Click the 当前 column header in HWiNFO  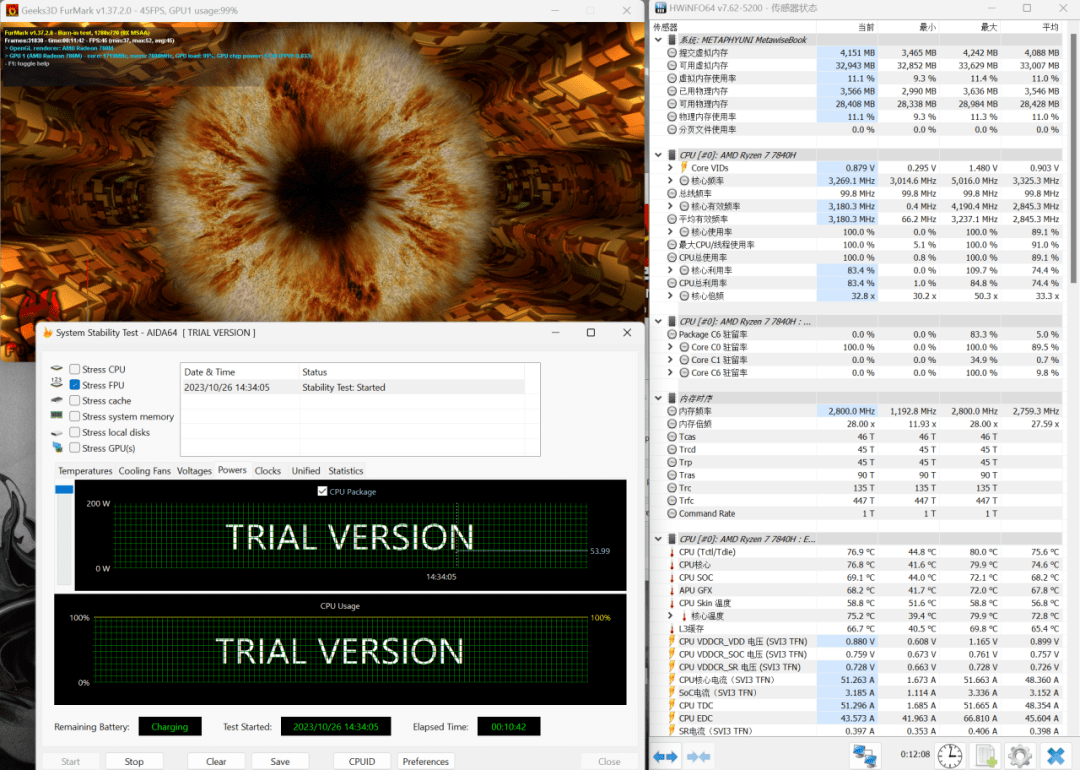point(866,27)
